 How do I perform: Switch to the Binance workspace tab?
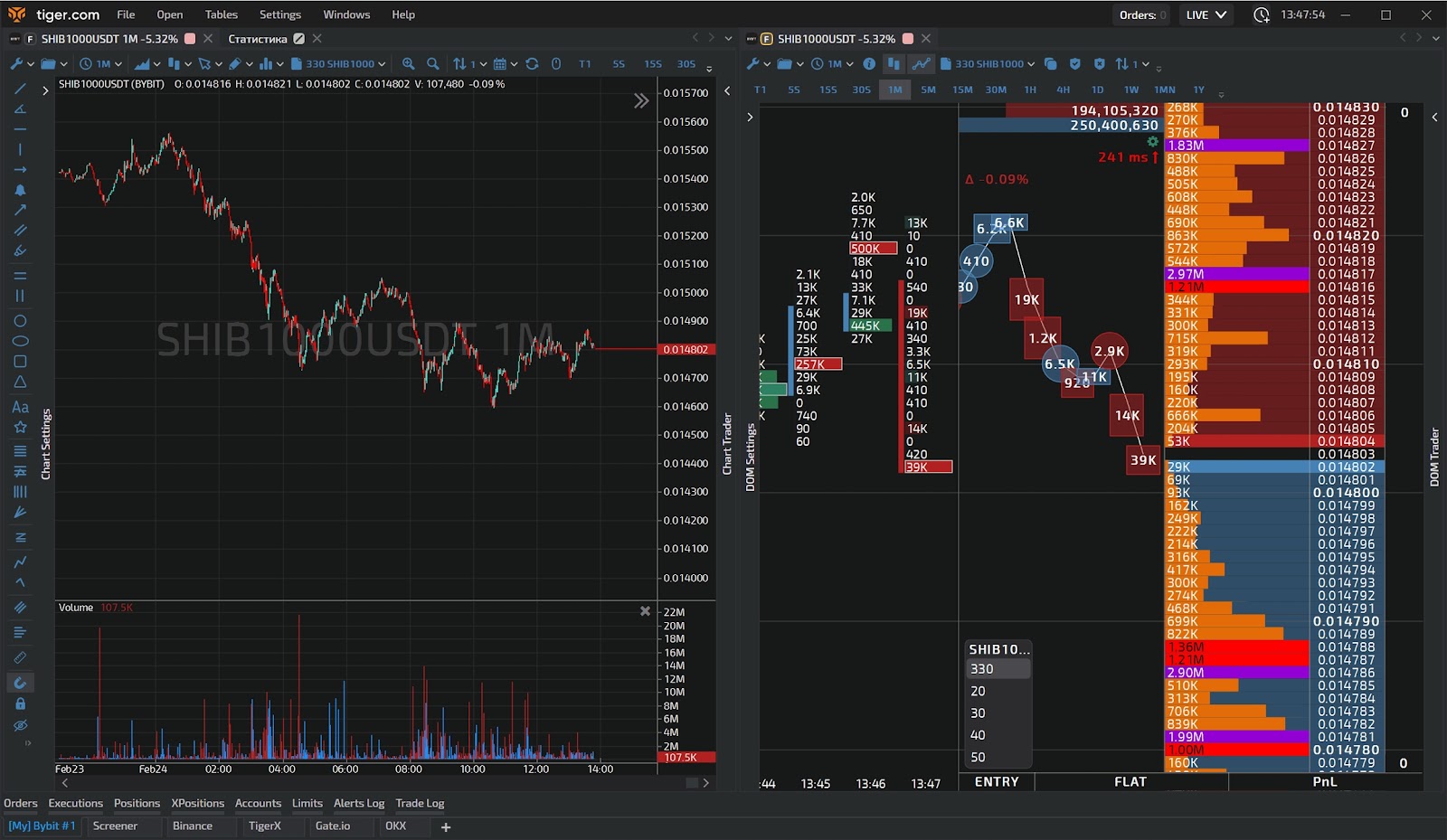(193, 826)
